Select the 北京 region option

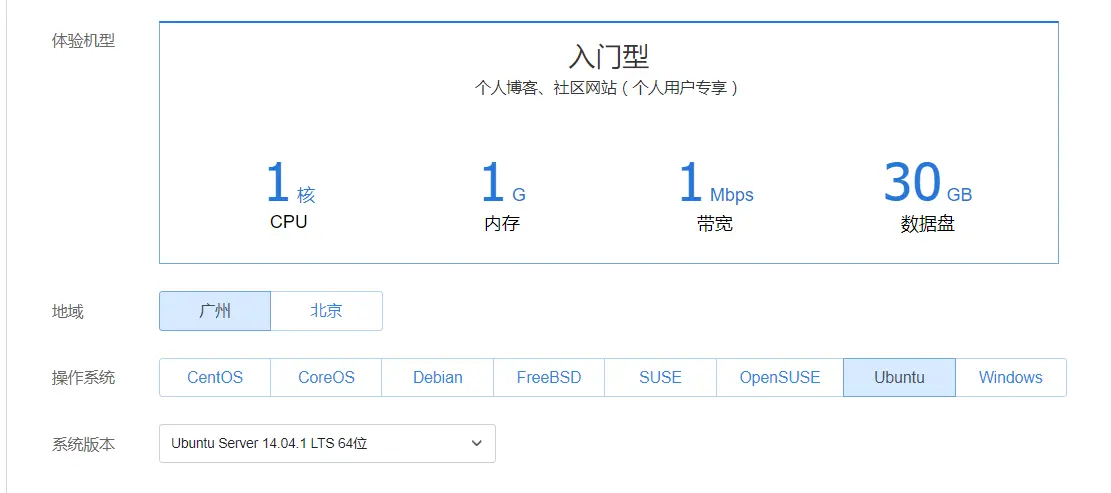[327, 311]
